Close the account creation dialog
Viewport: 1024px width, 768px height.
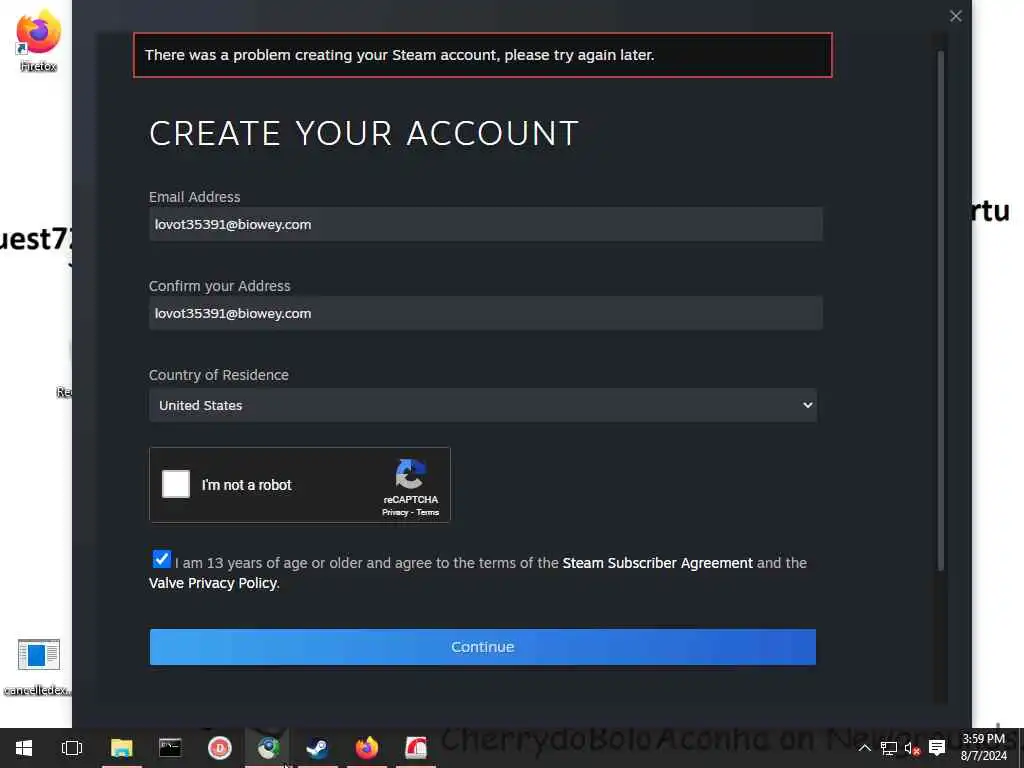pos(955,16)
